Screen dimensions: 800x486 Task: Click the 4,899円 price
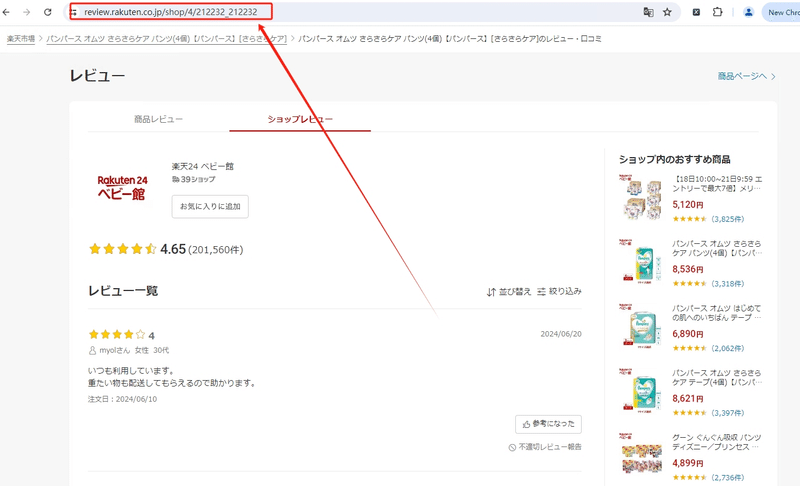(688, 463)
